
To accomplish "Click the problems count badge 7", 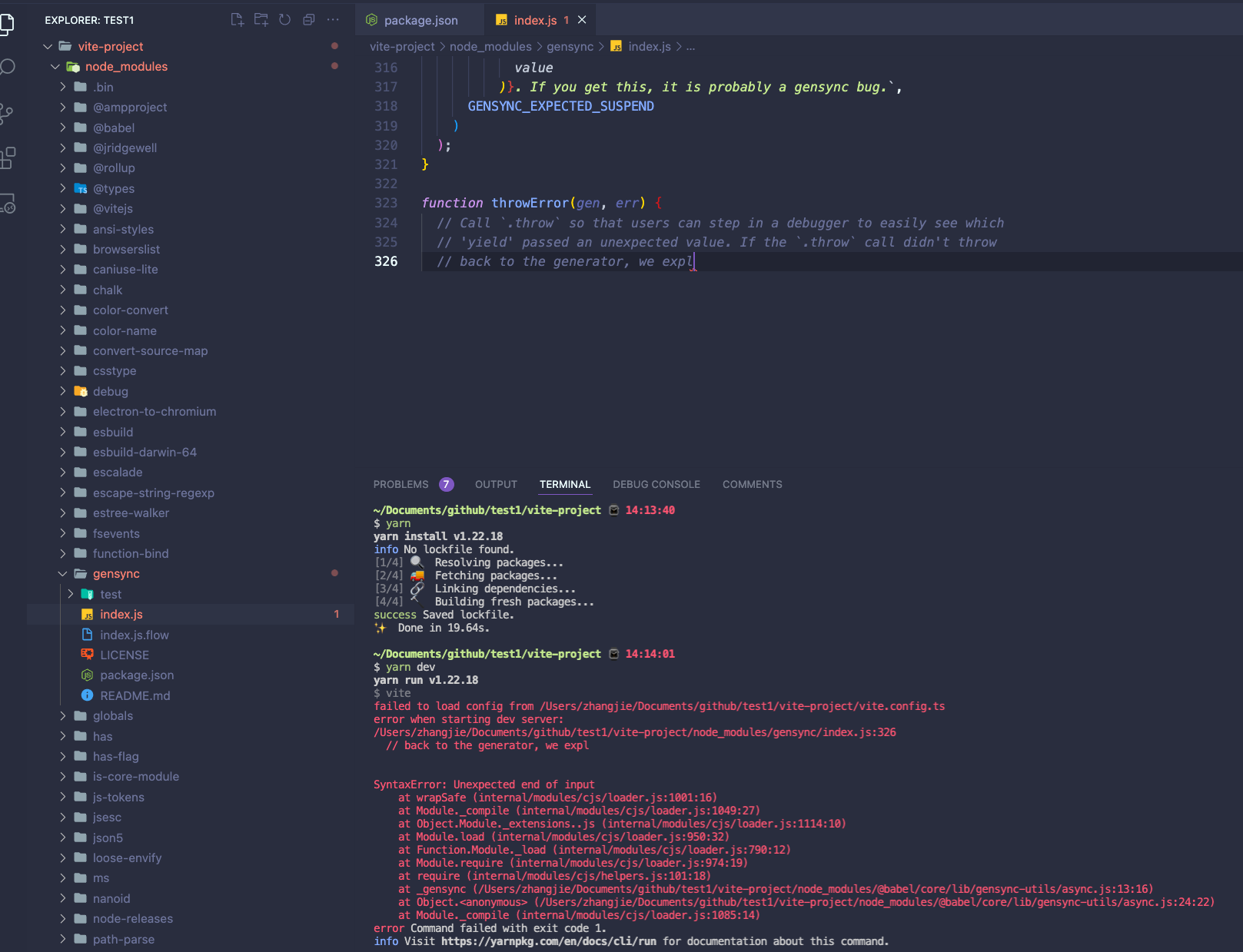I will pos(447,484).
